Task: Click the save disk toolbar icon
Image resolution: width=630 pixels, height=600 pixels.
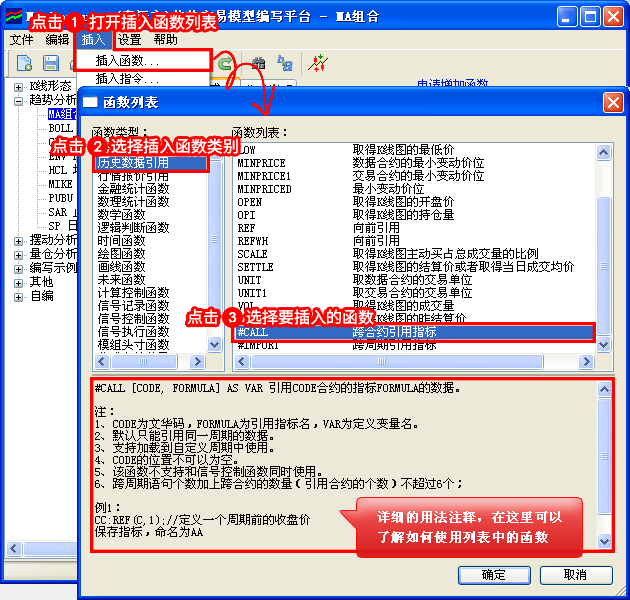Action: point(51,63)
